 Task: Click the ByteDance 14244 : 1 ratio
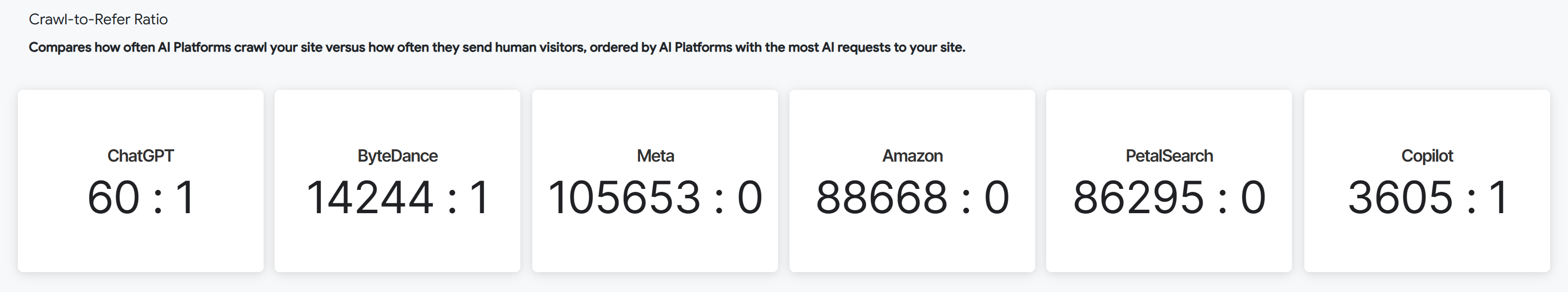point(398,198)
